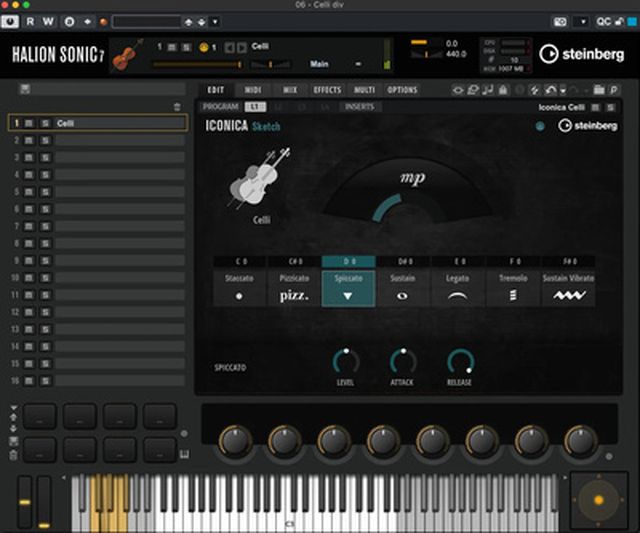Toggle plugin power button
640x533 pixels.
[10, 22]
